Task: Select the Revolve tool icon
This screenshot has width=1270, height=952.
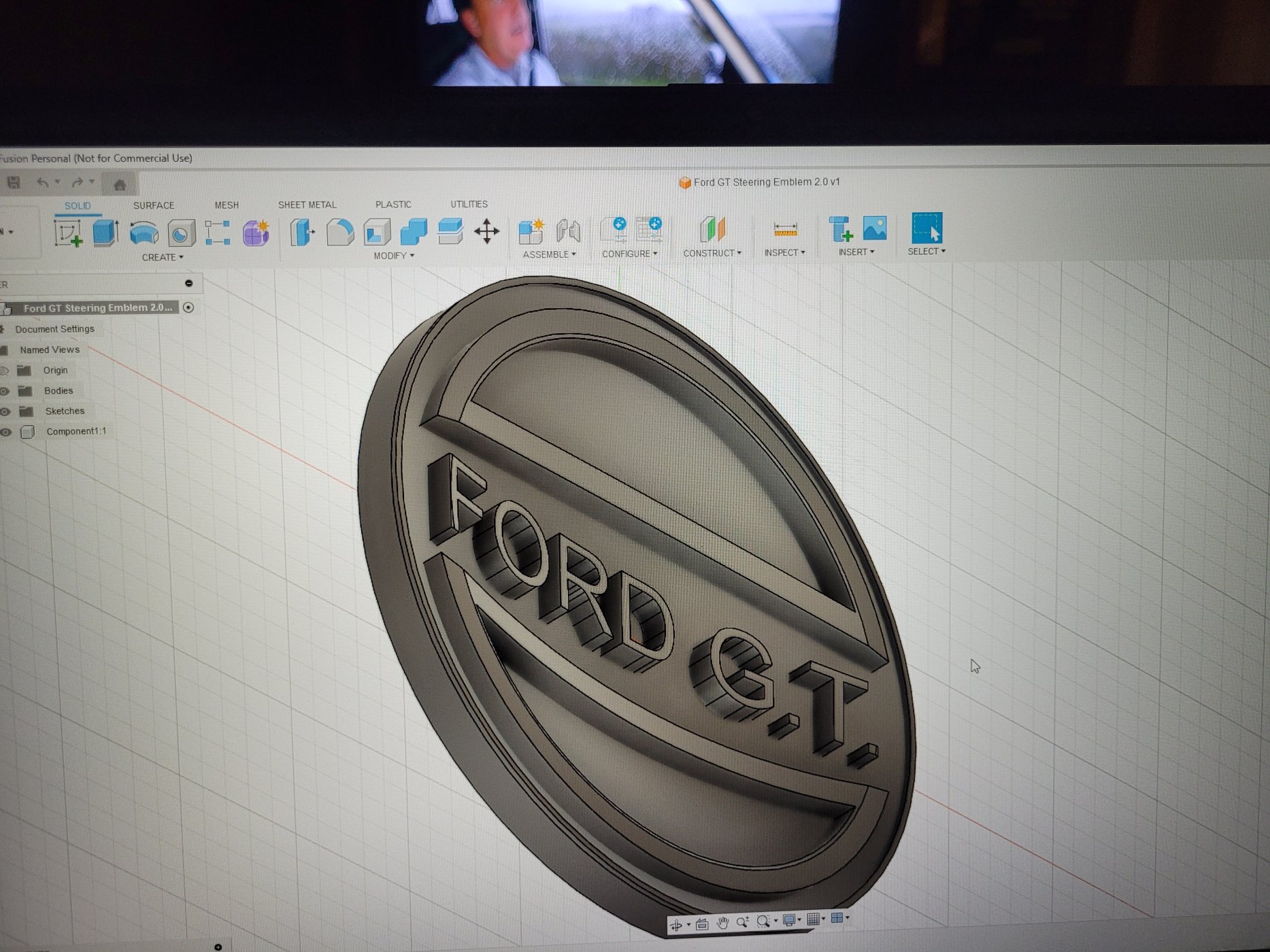Action: point(144,233)
